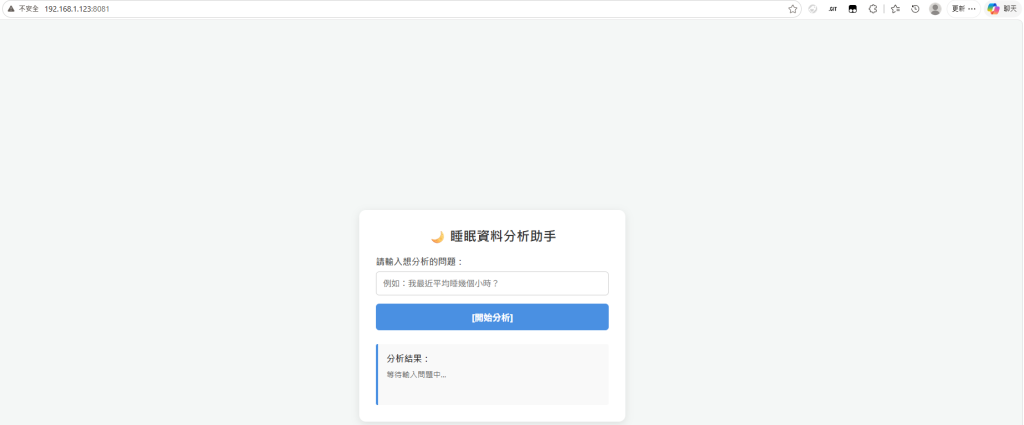This screenshot has height=425, width=1024.
Task: Click the 更新 update menu button
Action: point(964,9)
